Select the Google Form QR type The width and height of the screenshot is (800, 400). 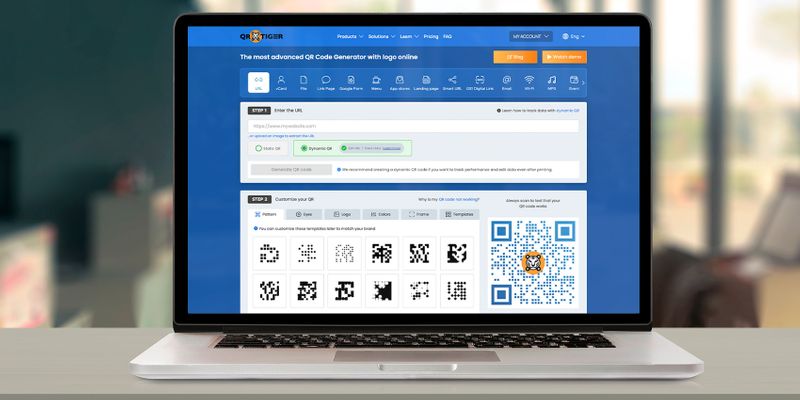(351, 83)
